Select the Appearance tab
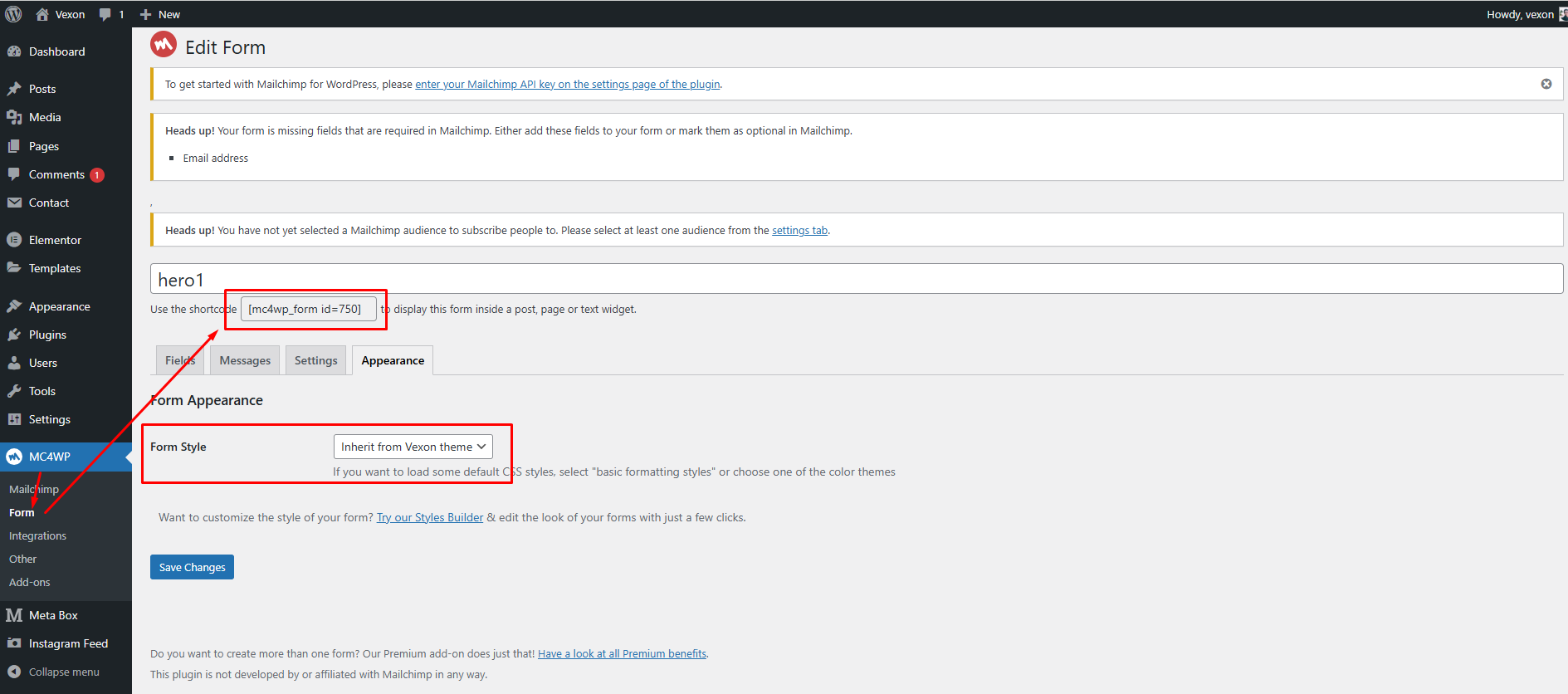This screenshot has height=694, width=1568. click(393, 360)
